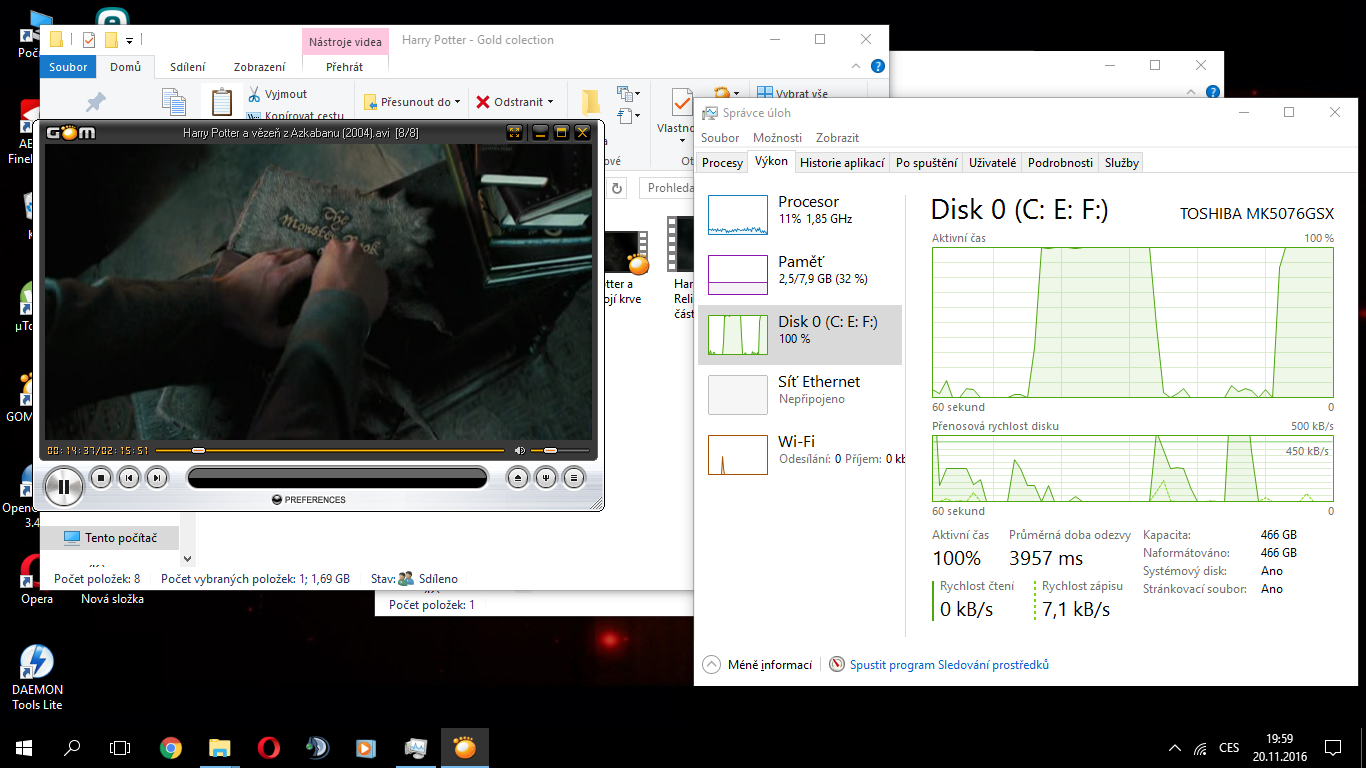This screenshot has height=768, width=1366.
Task: Click the GOM logo menu
Action: pyautogui.click(x=72, y=132)
